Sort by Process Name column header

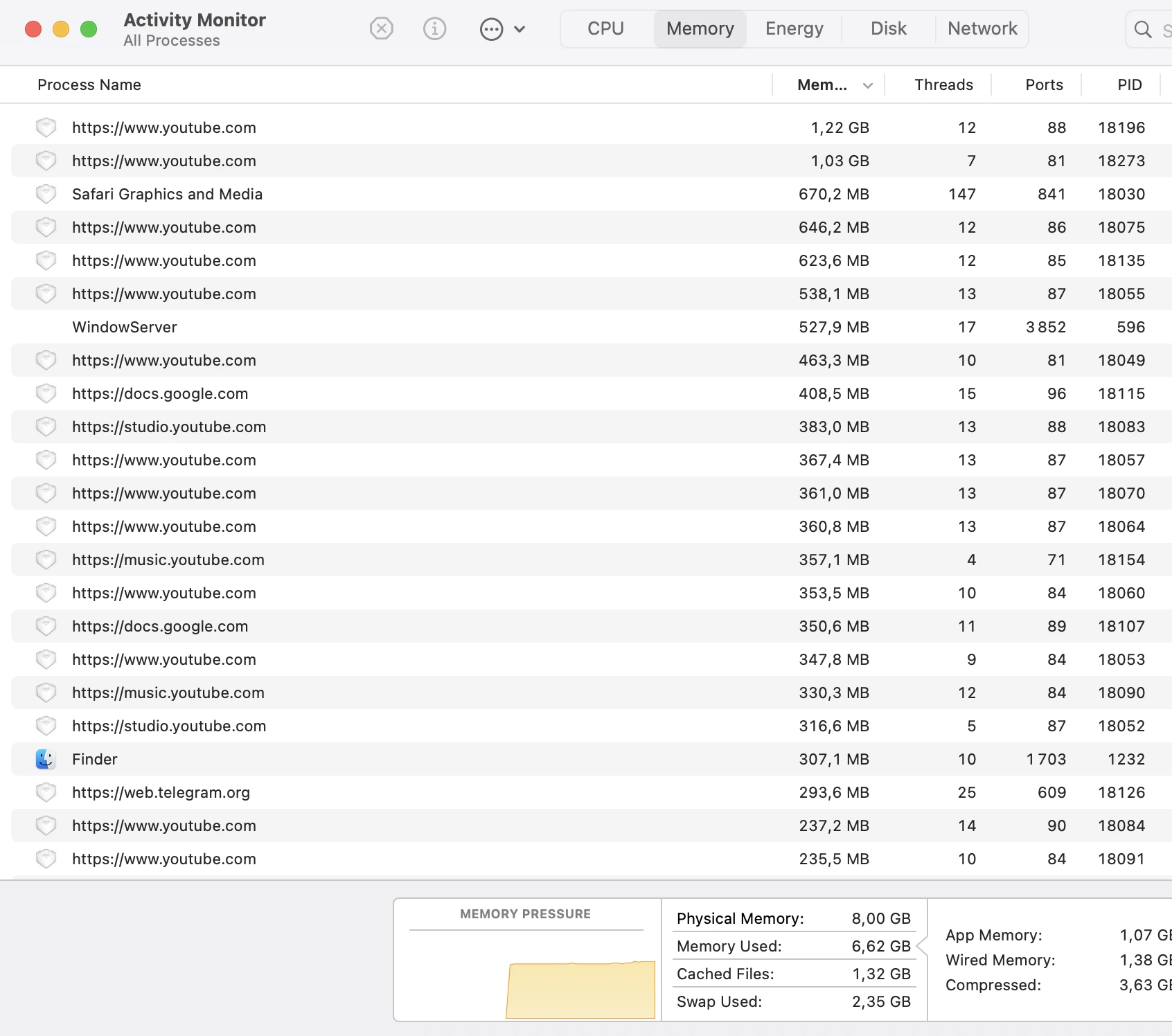(89, 84)
